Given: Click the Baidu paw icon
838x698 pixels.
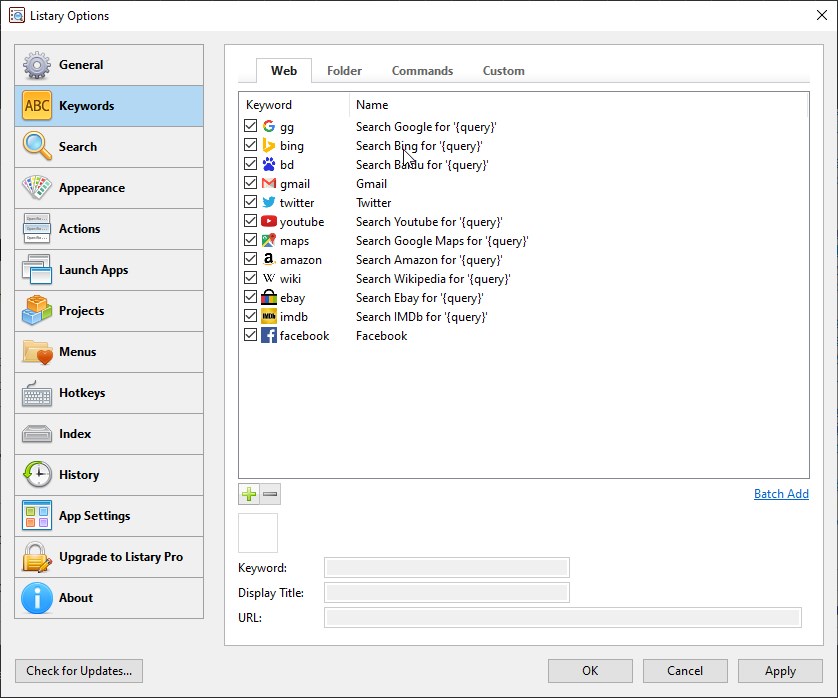Looking at the screenshot, I should (x=269, y=164).
